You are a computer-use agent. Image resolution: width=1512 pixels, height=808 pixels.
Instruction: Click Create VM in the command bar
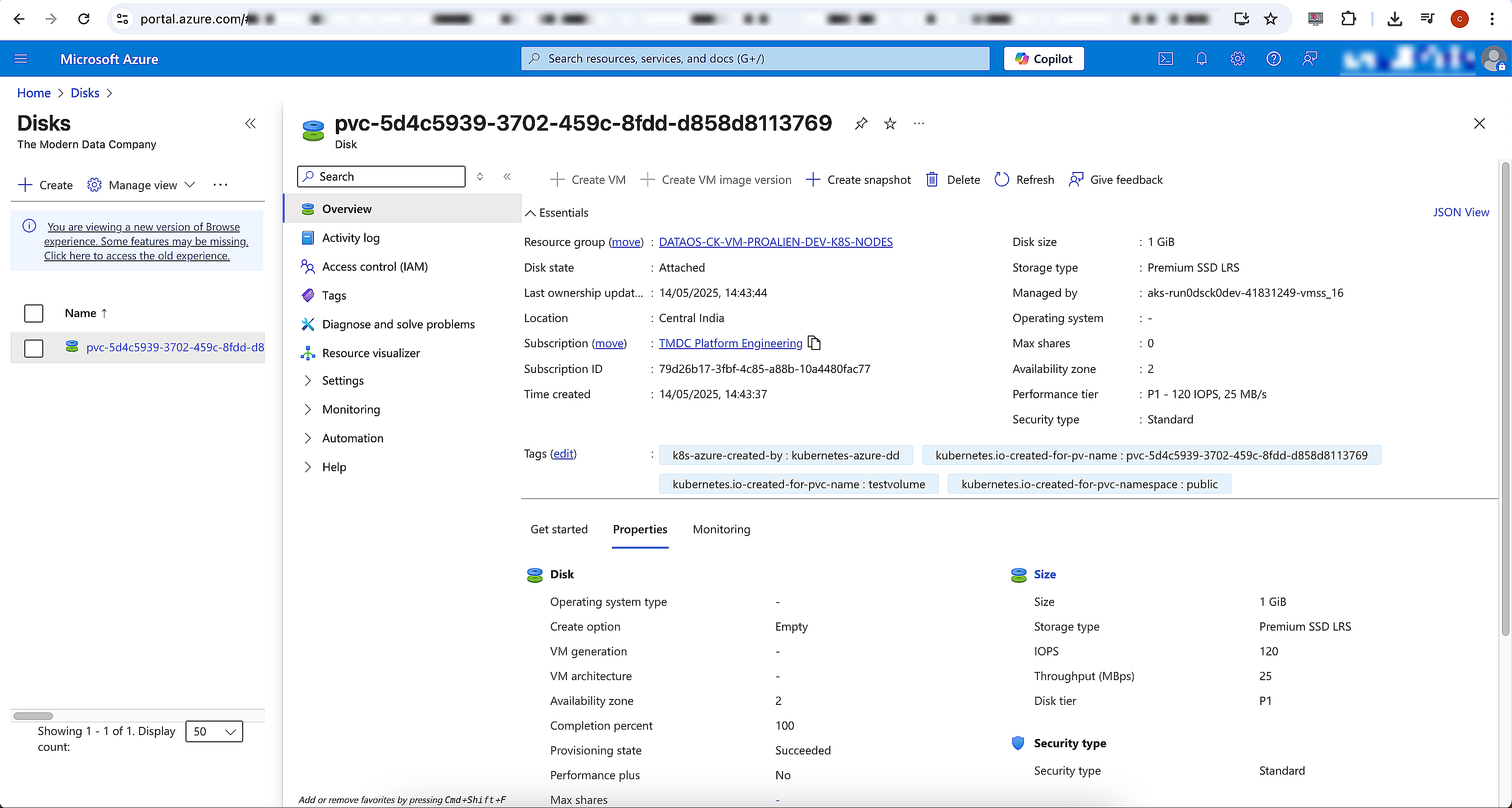[588, 180]
